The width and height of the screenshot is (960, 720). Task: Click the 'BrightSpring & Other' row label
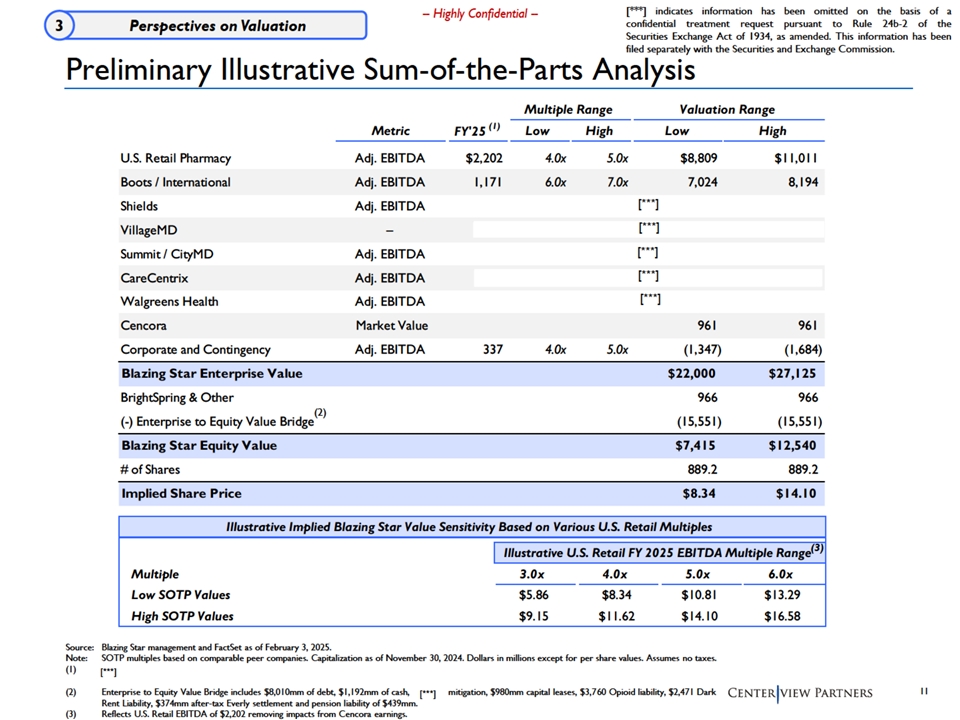click(177, 397)
